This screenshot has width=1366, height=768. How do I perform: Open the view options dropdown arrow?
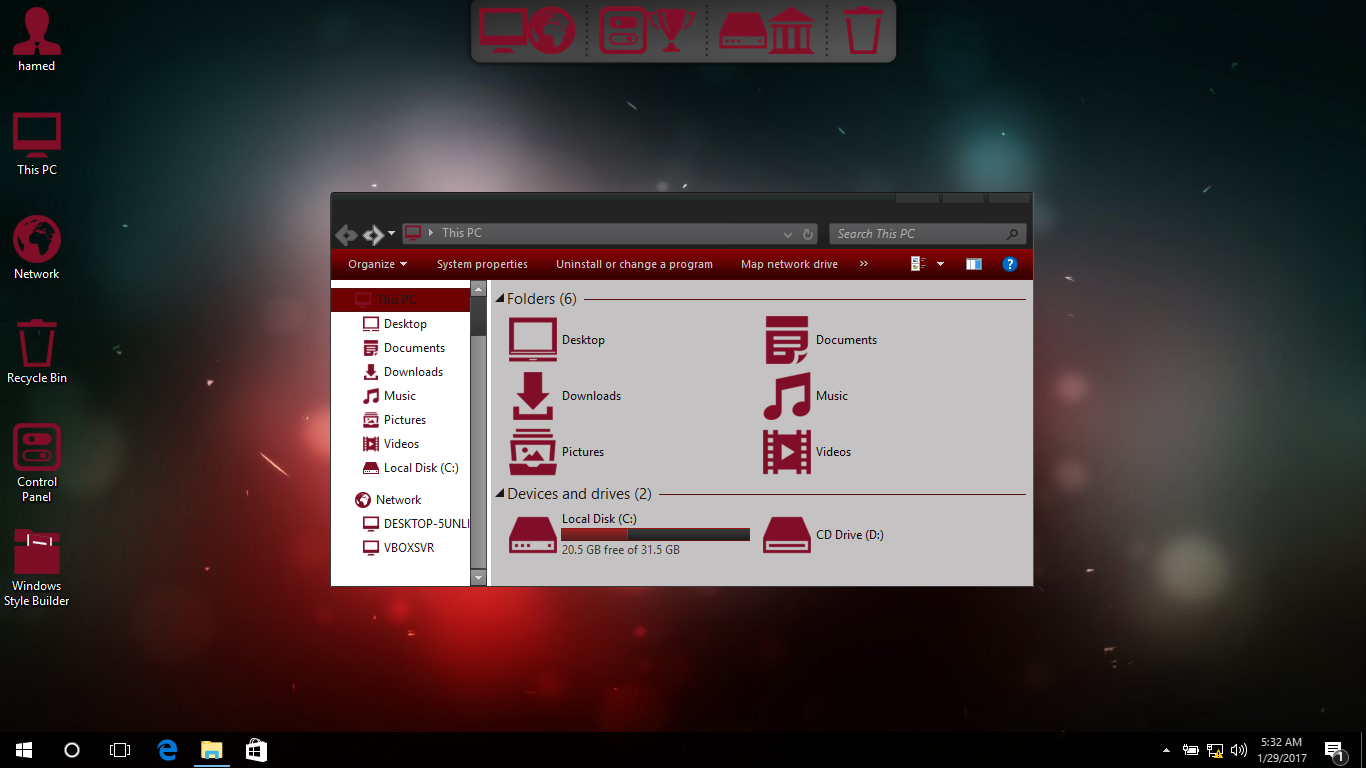(940, 264)
